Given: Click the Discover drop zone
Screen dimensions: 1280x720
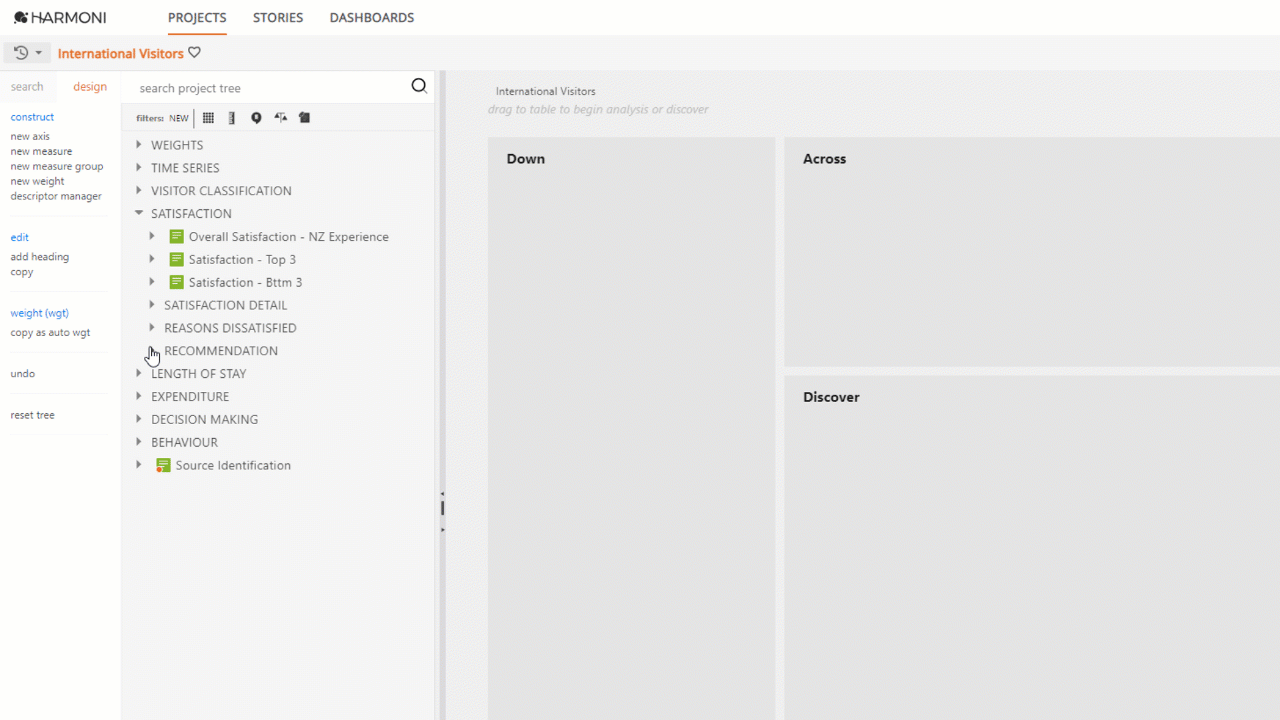Looking at the screenshot, I should [1032, 548].
